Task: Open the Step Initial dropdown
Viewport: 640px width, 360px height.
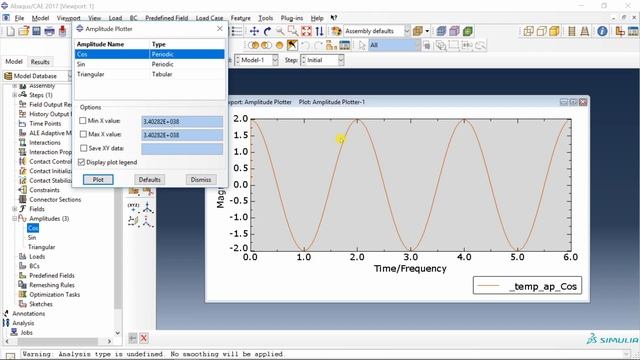Action: (341, 60)
